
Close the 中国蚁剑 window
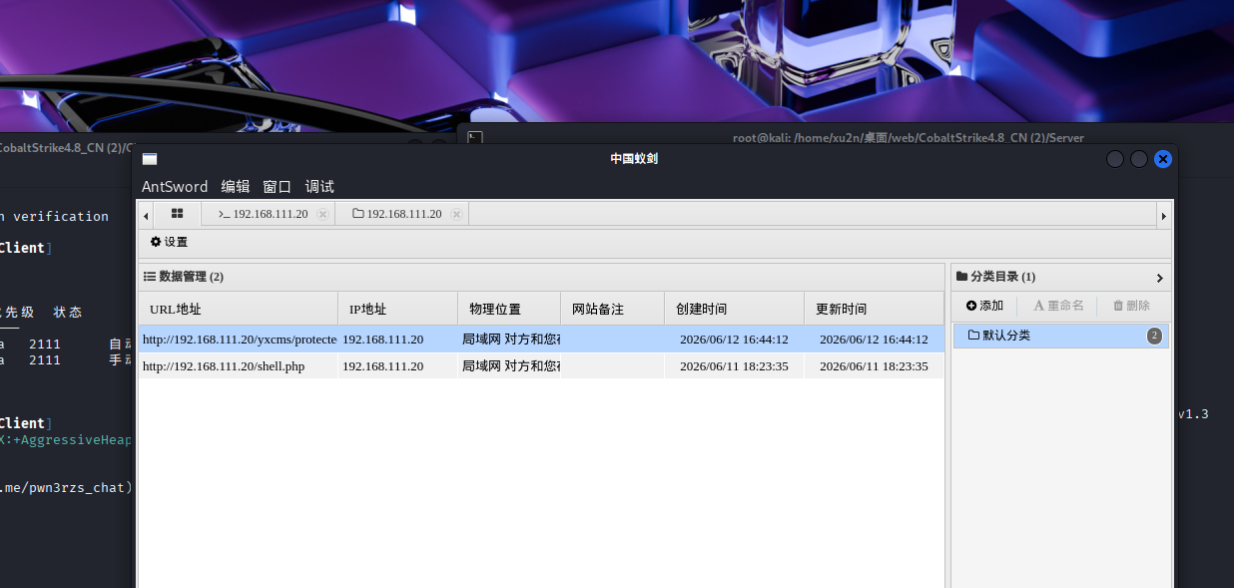pyautogui.click(x=1163, y=159)
